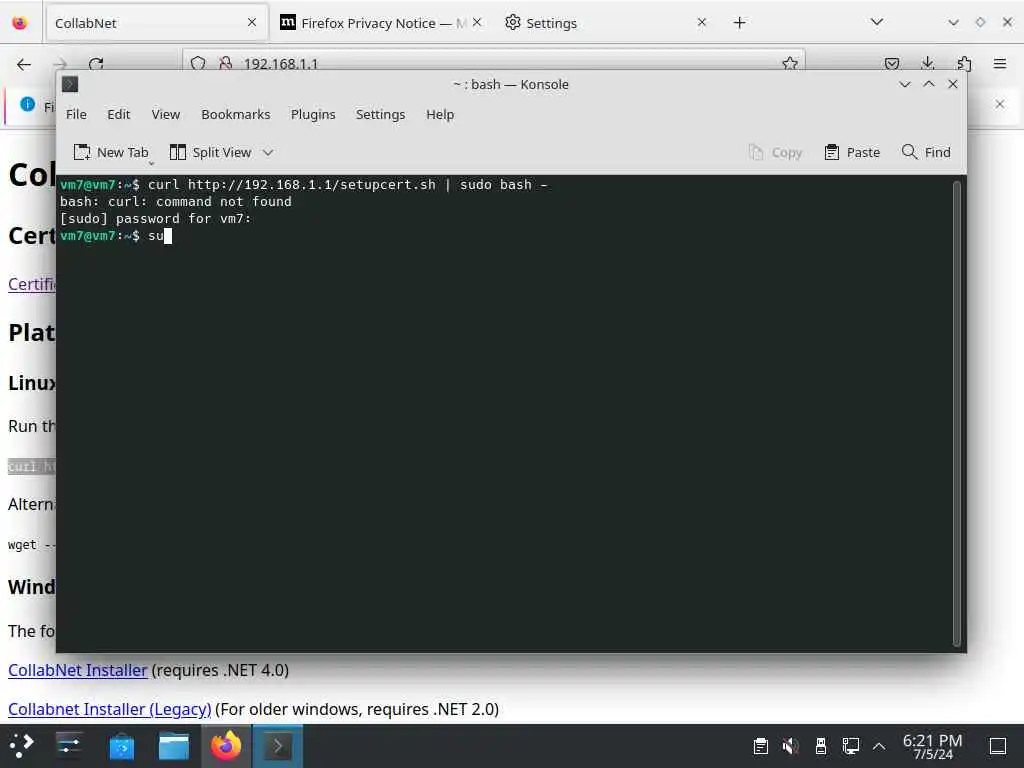Open Find in the Konsole toolbar
This screenshot has width=1024, height=768.
(x=926, y=152)
